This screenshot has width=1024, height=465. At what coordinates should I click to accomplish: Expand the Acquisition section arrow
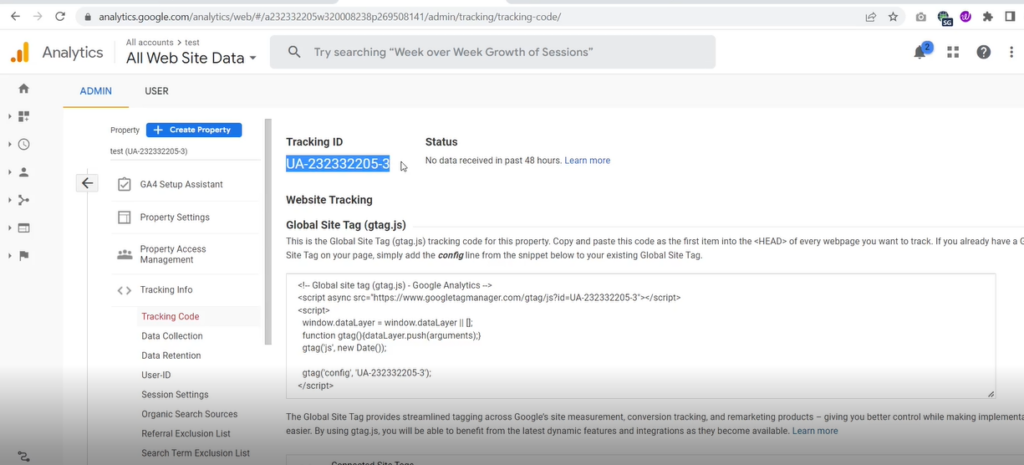coord(10,200)
